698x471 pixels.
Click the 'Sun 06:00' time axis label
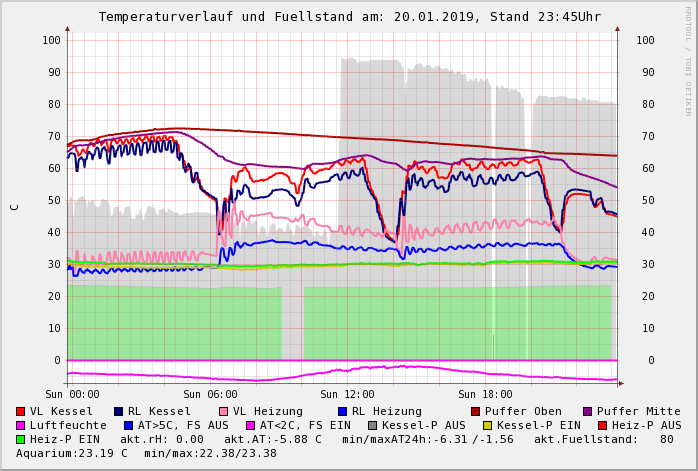(x=210, y=394)
